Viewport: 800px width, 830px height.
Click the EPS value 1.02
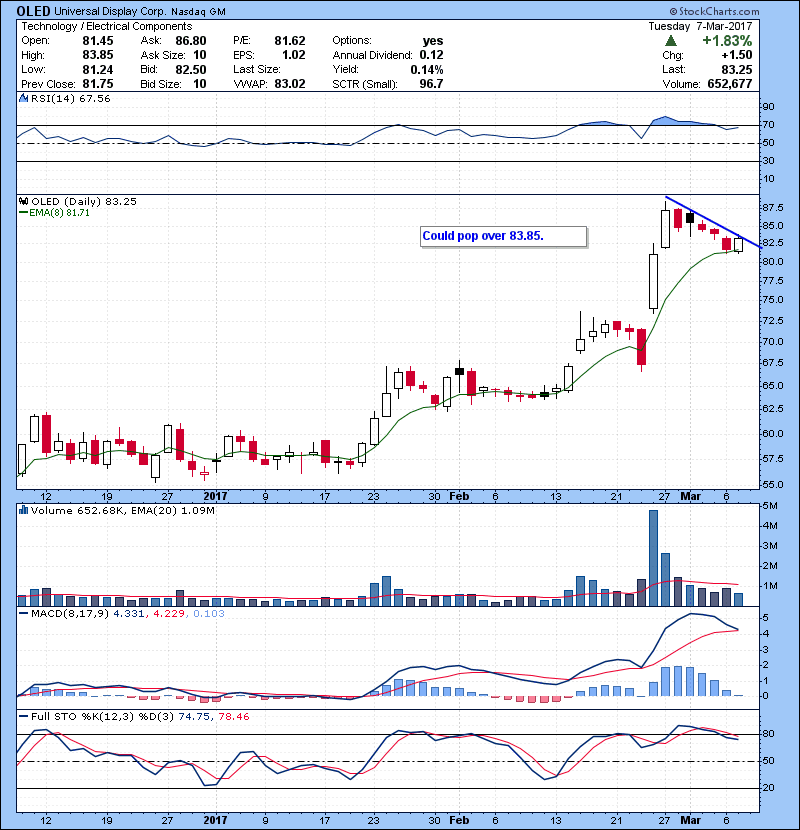294,55
